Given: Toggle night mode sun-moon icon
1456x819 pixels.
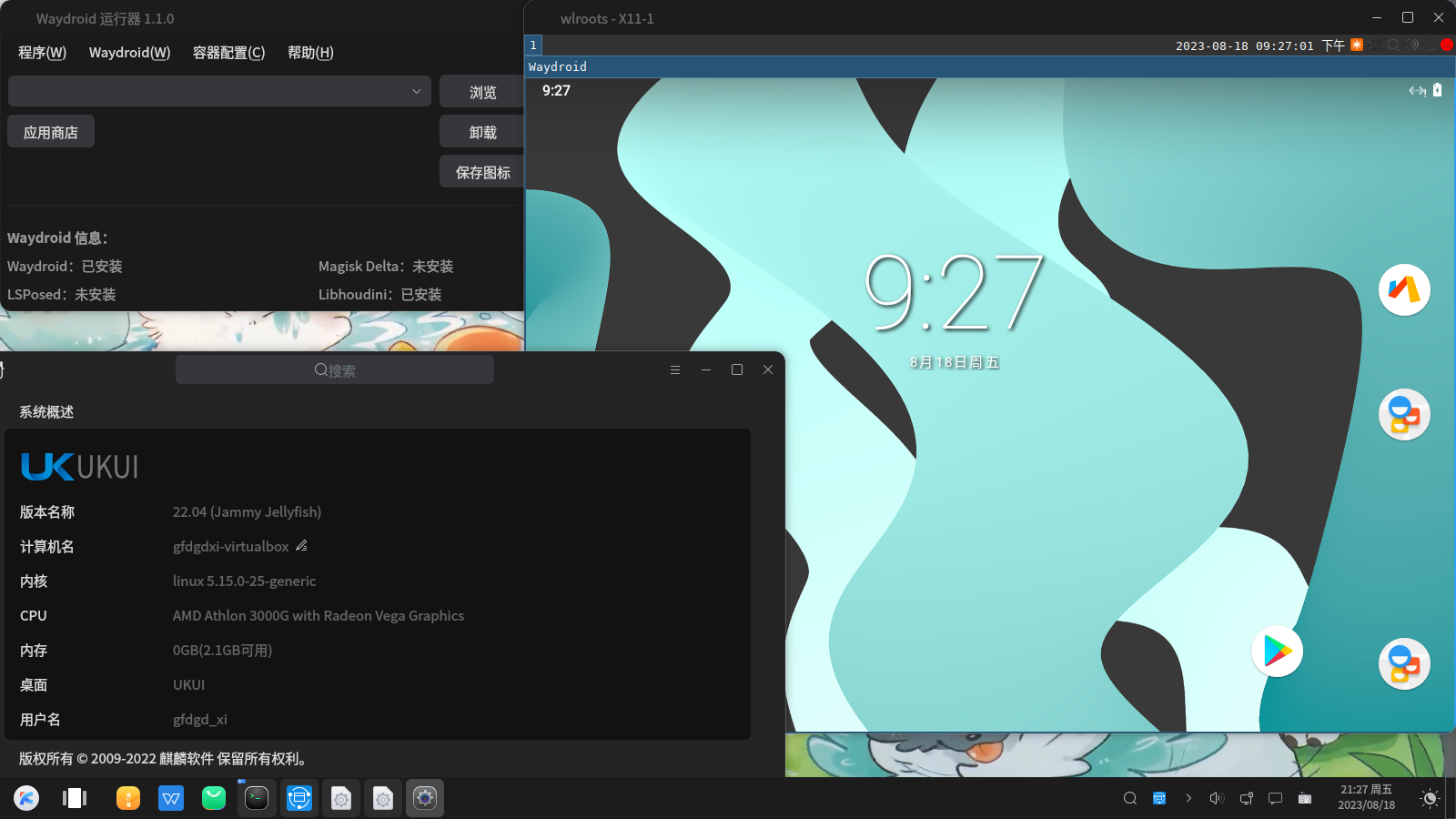Looking at the screenshot, I should (x=1430, y=798).
